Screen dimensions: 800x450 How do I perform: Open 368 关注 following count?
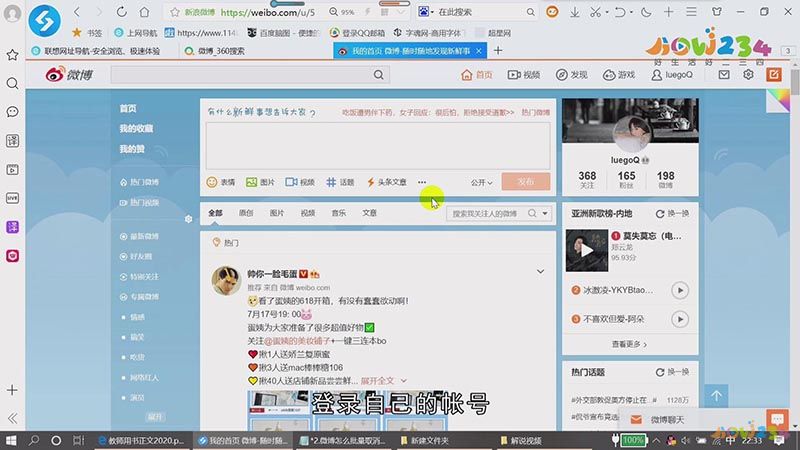(x=587, y=180)
